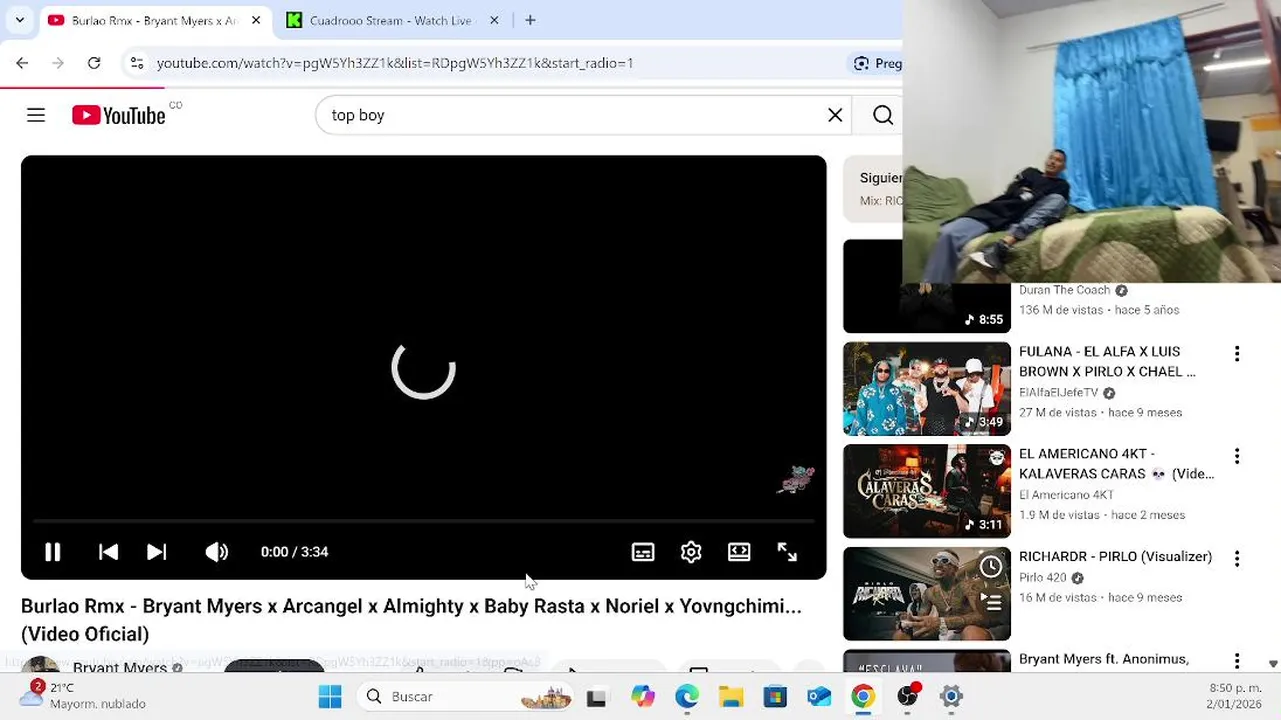Open the YouTube hamburger guide menu

click(x=36, y=115)
